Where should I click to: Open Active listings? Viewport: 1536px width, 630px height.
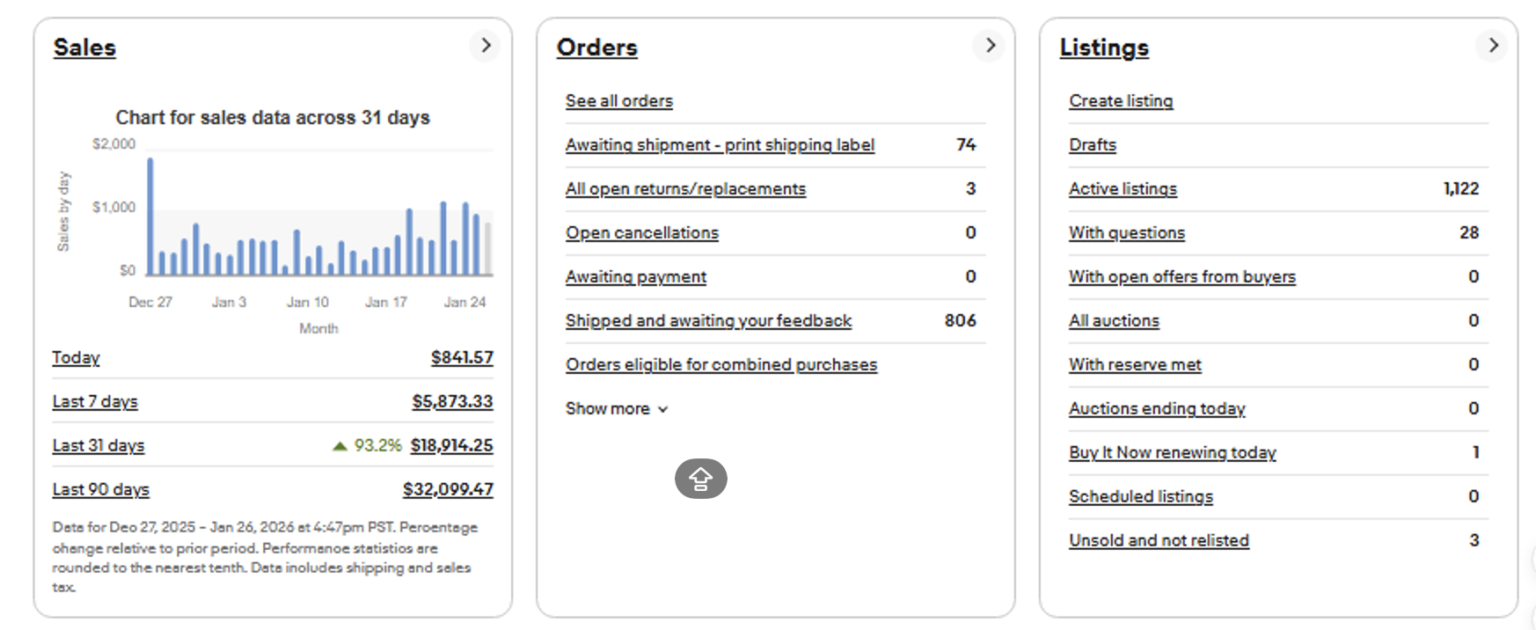point(1122,189)
